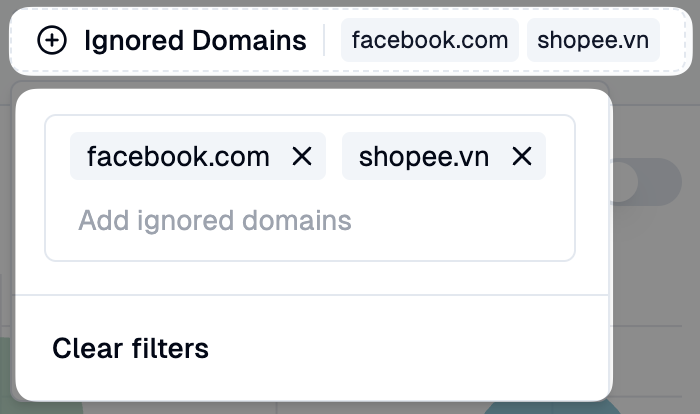Click the vertical separator after Ignored Domains label
The image size is (700, 414).
(324, 41)
